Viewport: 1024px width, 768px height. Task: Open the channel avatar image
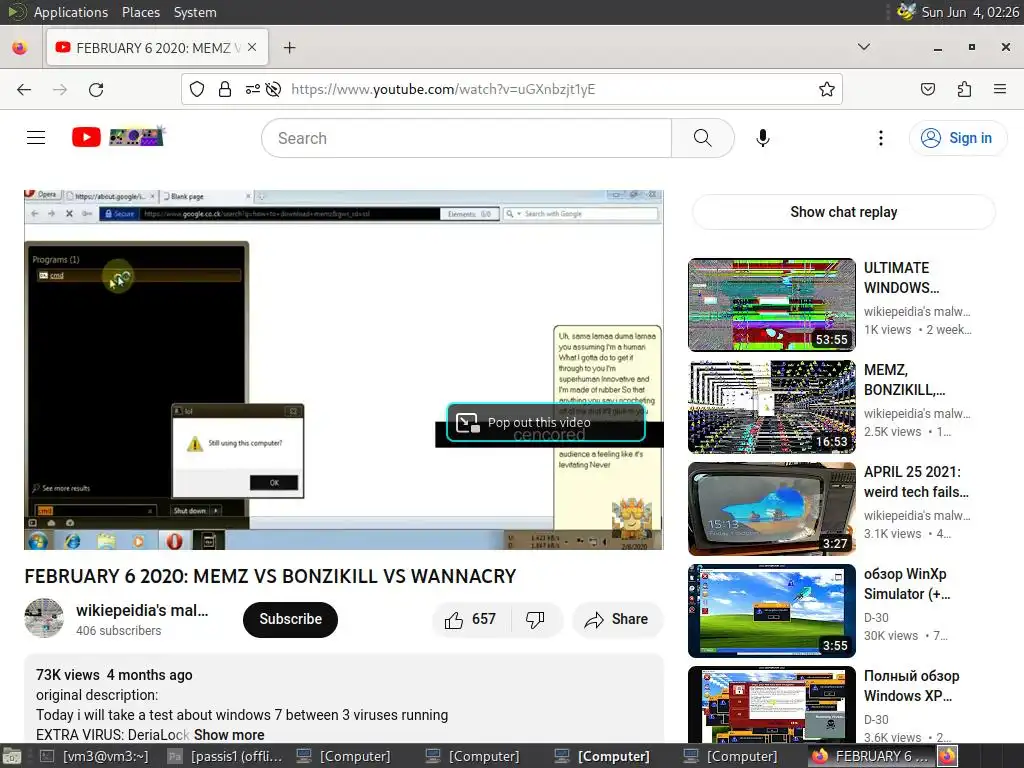coord(44,618)
